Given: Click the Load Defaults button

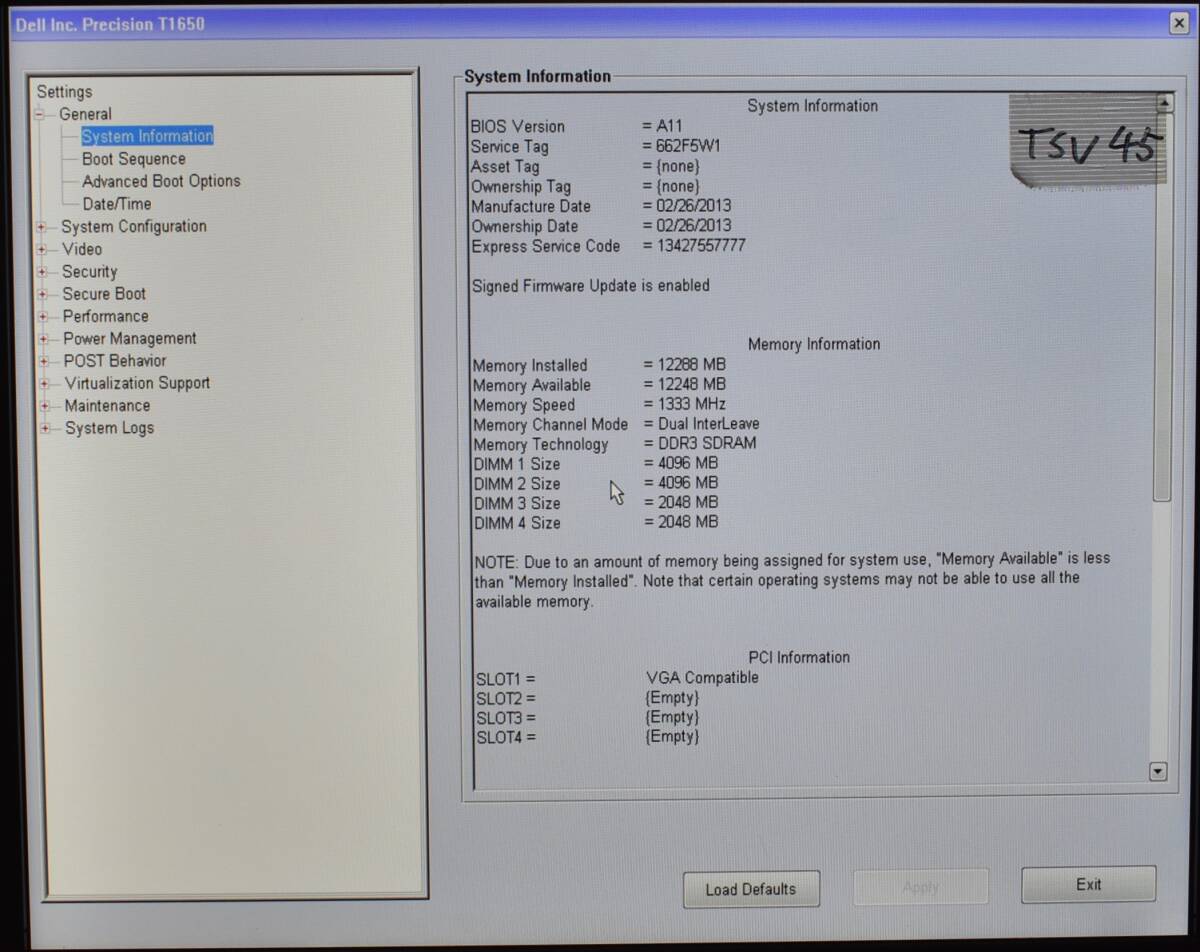Looking at the screenshot, I should tap(751, 889).
